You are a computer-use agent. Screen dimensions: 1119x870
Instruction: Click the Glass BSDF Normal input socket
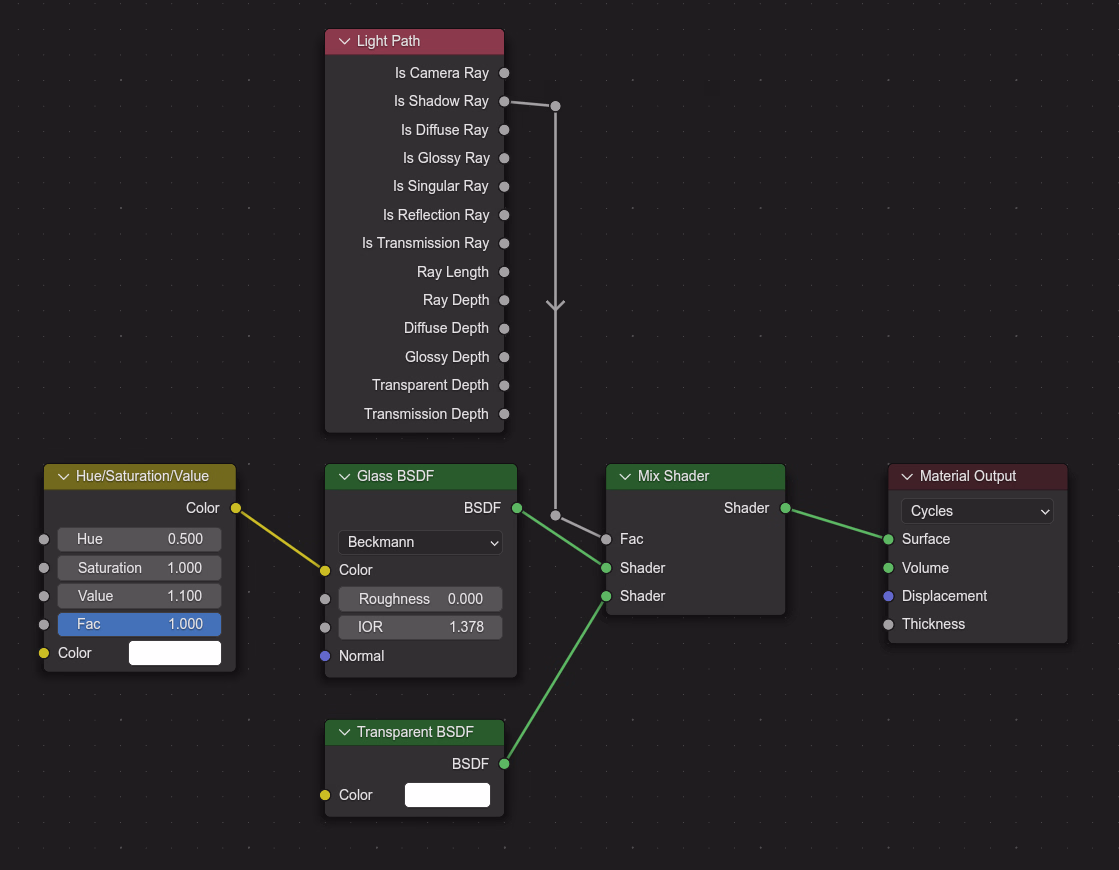[x=325, y=656]
